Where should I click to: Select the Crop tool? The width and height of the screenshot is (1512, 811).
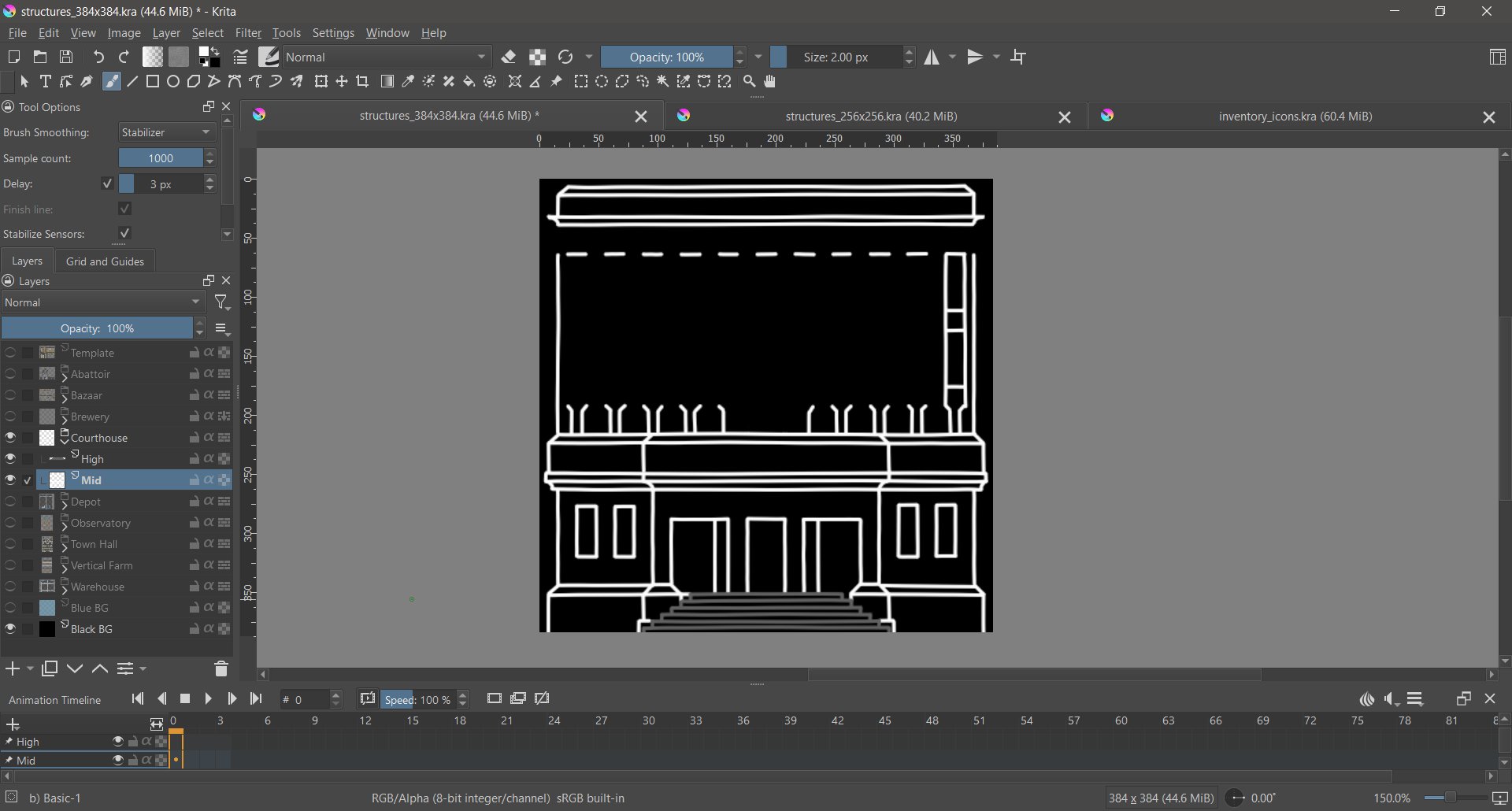click(x=363, y=82)
